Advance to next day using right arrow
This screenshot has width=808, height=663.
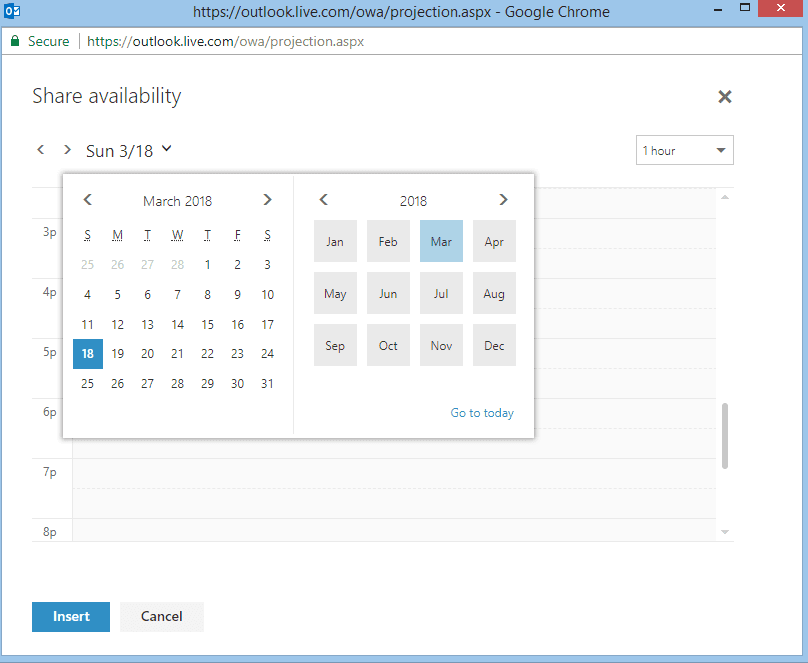(x=67, y=150)
